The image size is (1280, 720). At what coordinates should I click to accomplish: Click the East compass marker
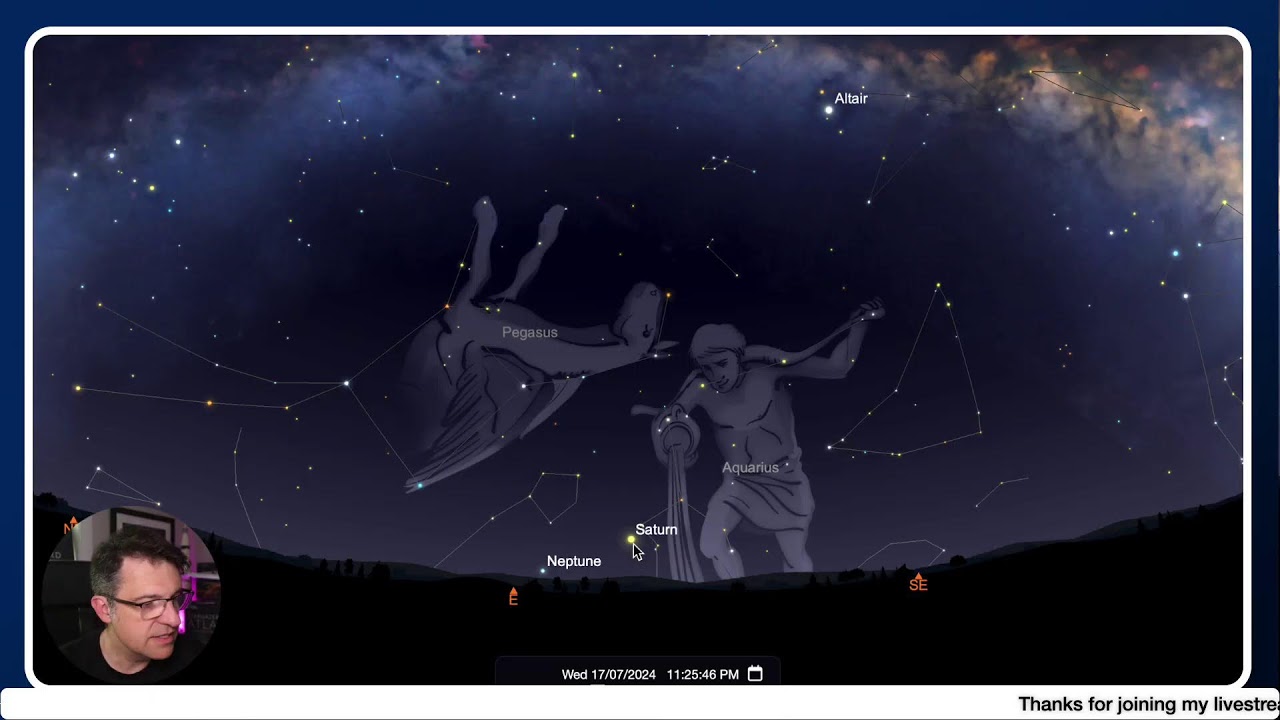pos(513,597)
